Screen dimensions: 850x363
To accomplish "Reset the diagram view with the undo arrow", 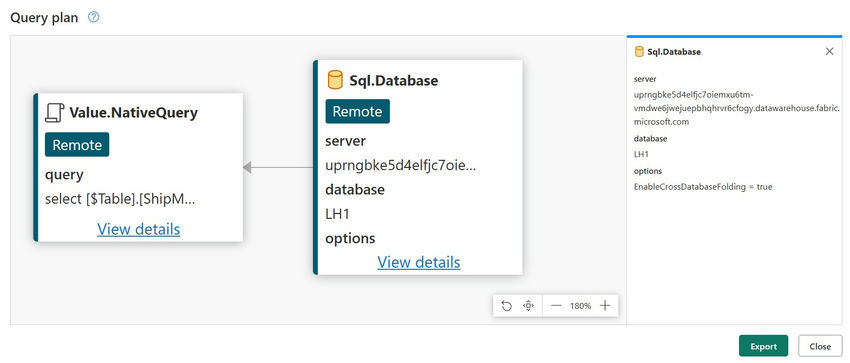I will coord(506,306).
